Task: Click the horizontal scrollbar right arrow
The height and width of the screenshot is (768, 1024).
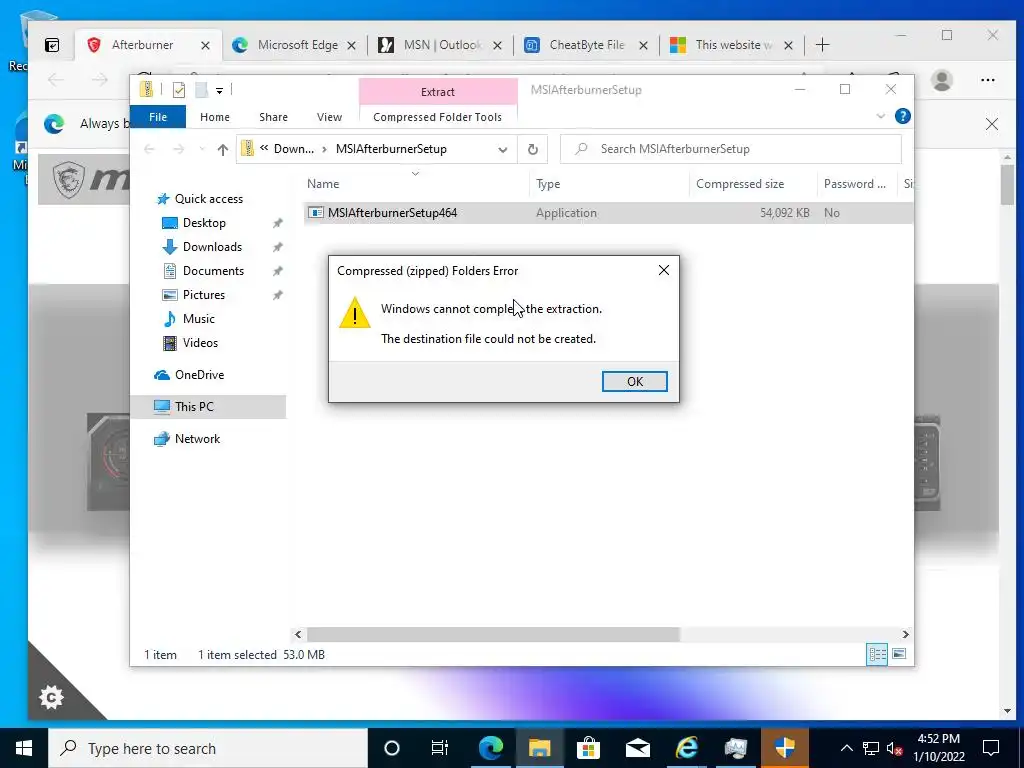Action: click(905, 634)
